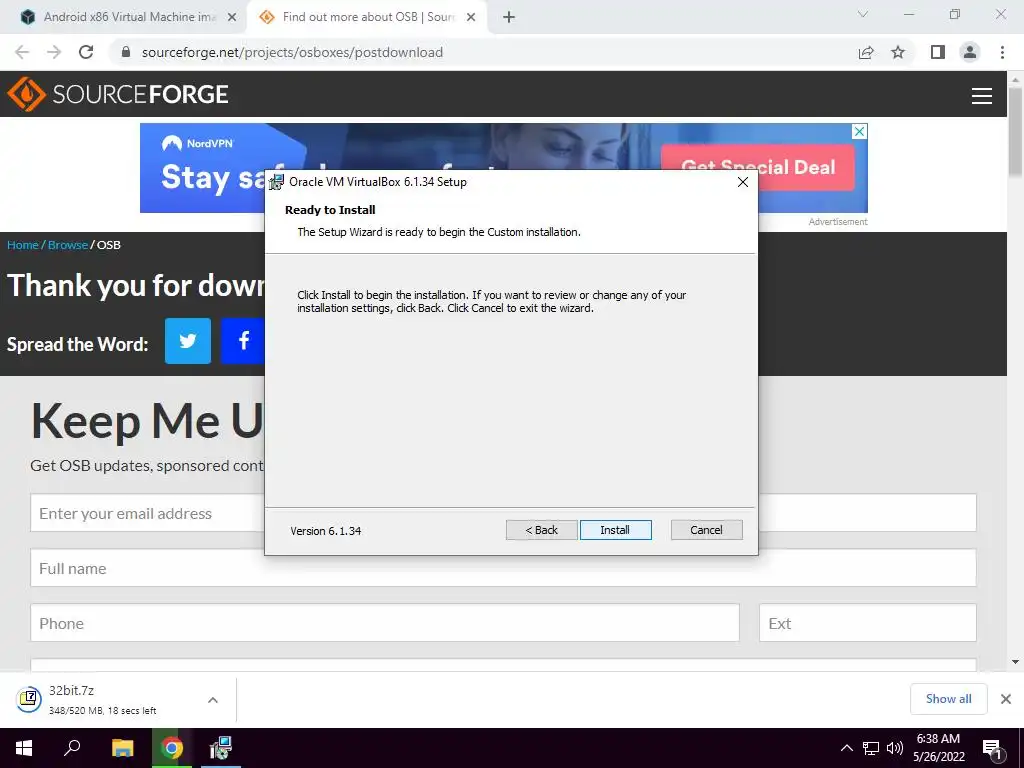Click the browser forward arrow

pos(54,52)
